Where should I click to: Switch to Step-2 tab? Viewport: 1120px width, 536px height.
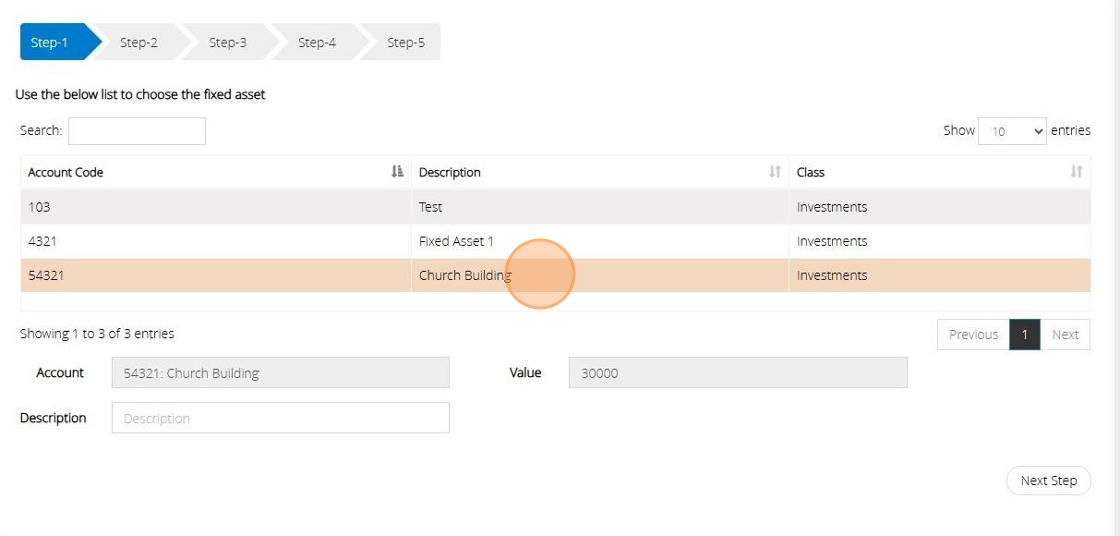(139, 42)
